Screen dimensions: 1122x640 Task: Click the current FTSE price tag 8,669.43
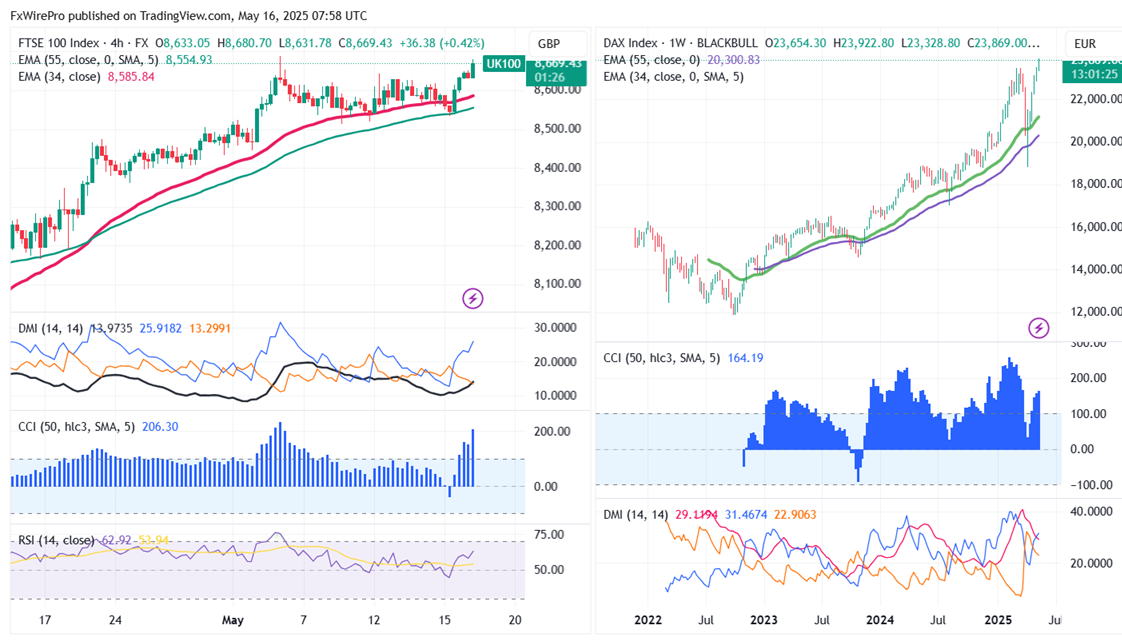pos(556,64)
